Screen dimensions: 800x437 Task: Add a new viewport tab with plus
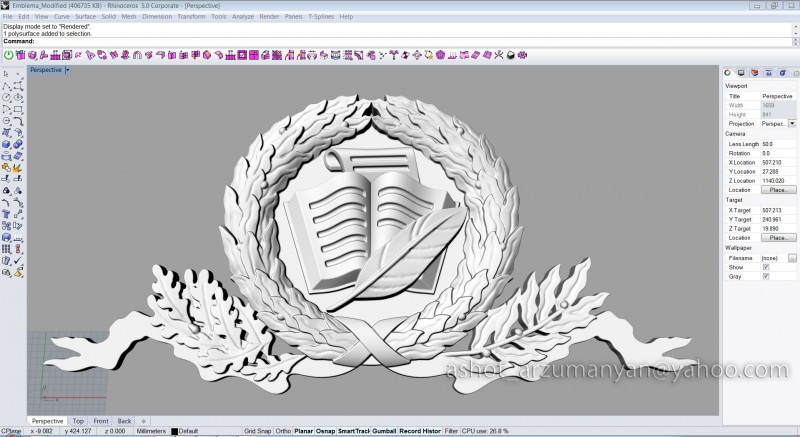143,421
